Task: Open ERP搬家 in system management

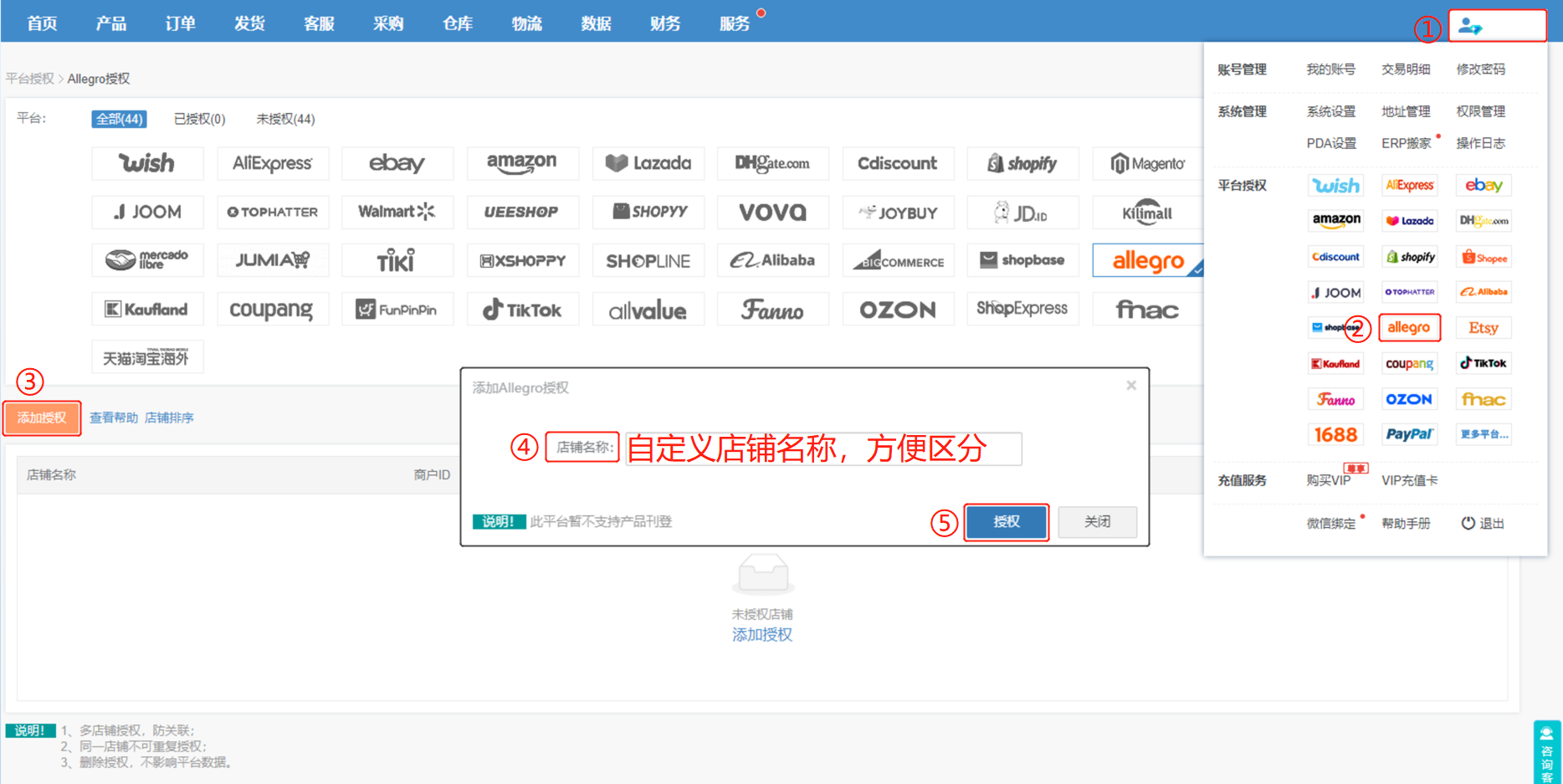Action: click(x=1407, y=143)
